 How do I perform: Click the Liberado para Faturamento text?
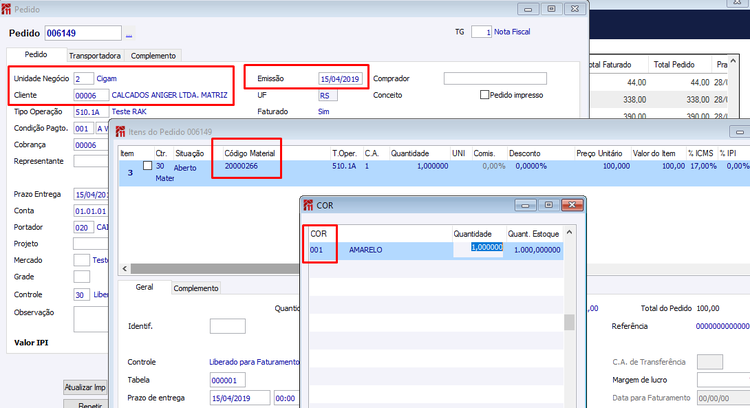click(254, 362)
